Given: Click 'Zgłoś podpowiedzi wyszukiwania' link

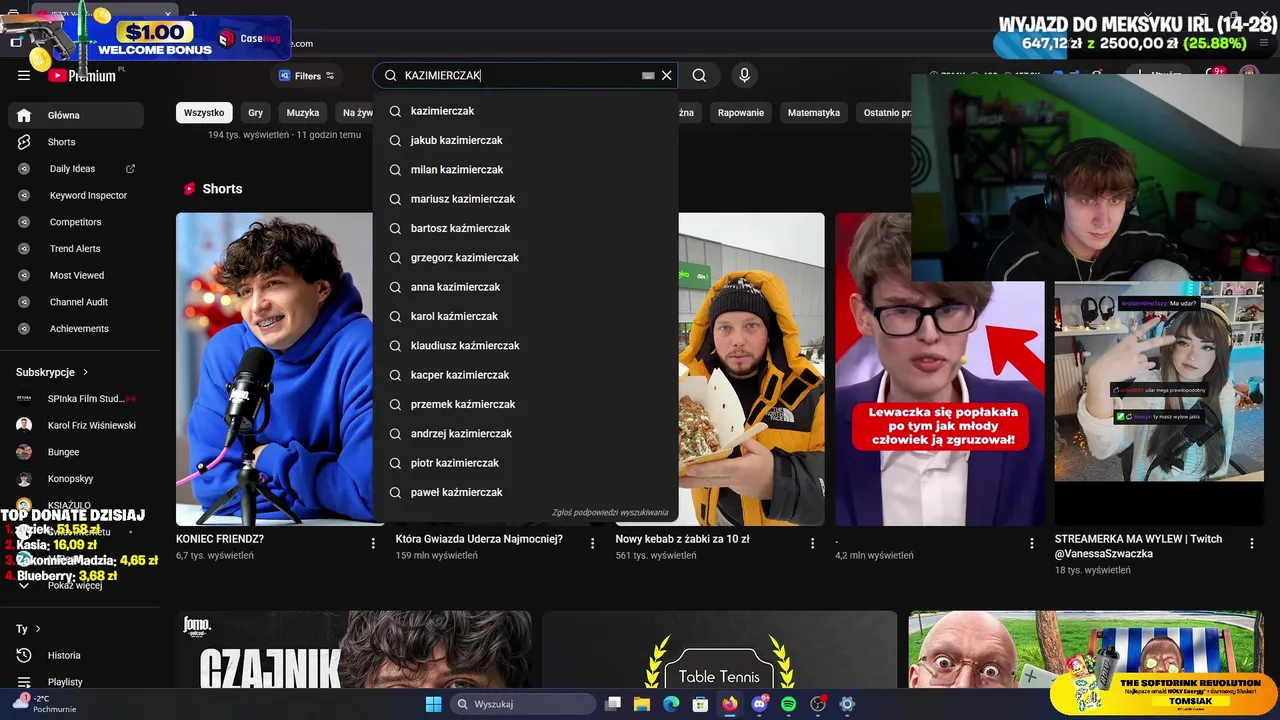Looking at the screenshot, I should [x=610, y=513].
